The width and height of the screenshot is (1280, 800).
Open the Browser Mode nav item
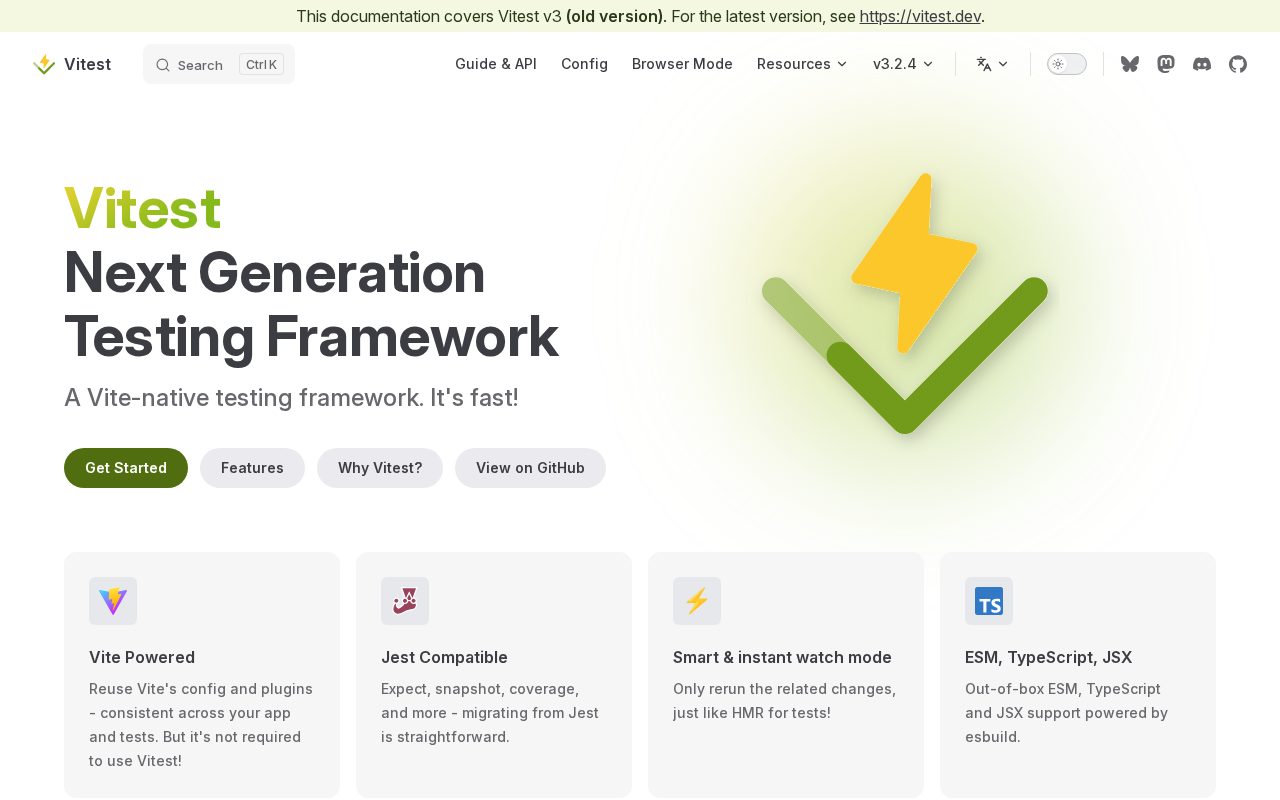[682, 64]
